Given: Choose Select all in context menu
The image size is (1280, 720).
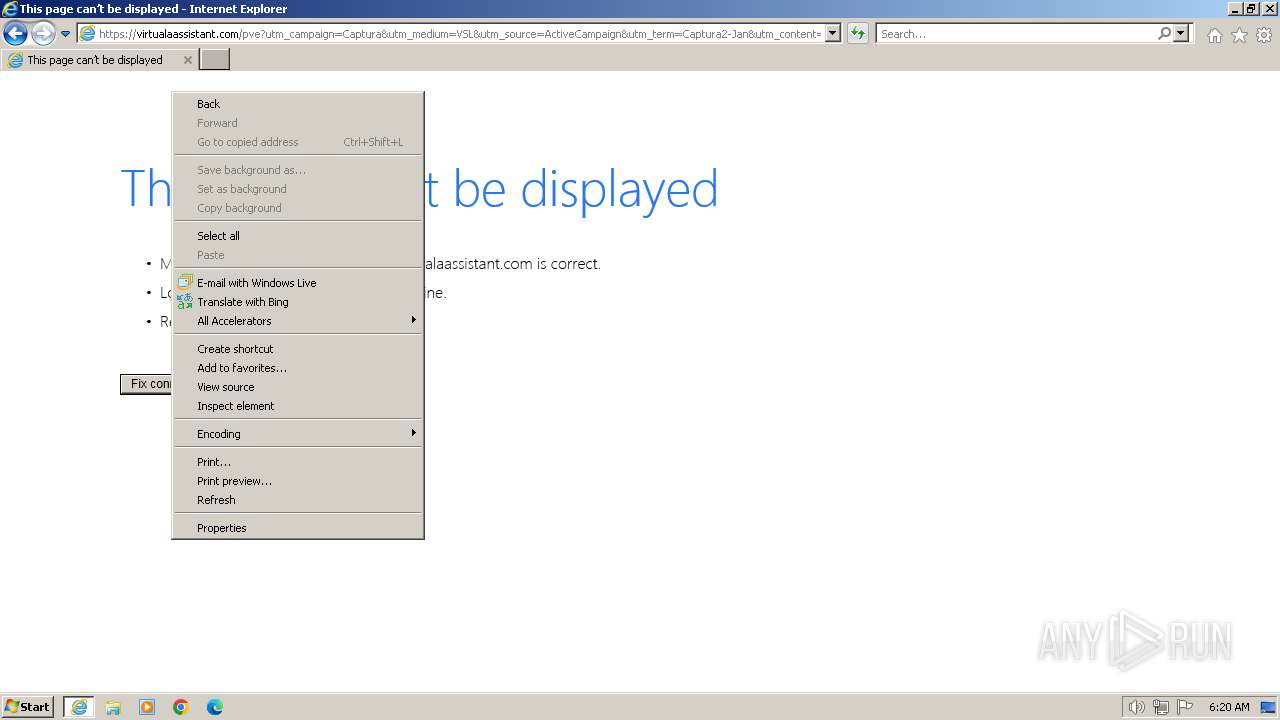Looking at the screenshot, I should (x=298, y=236).
